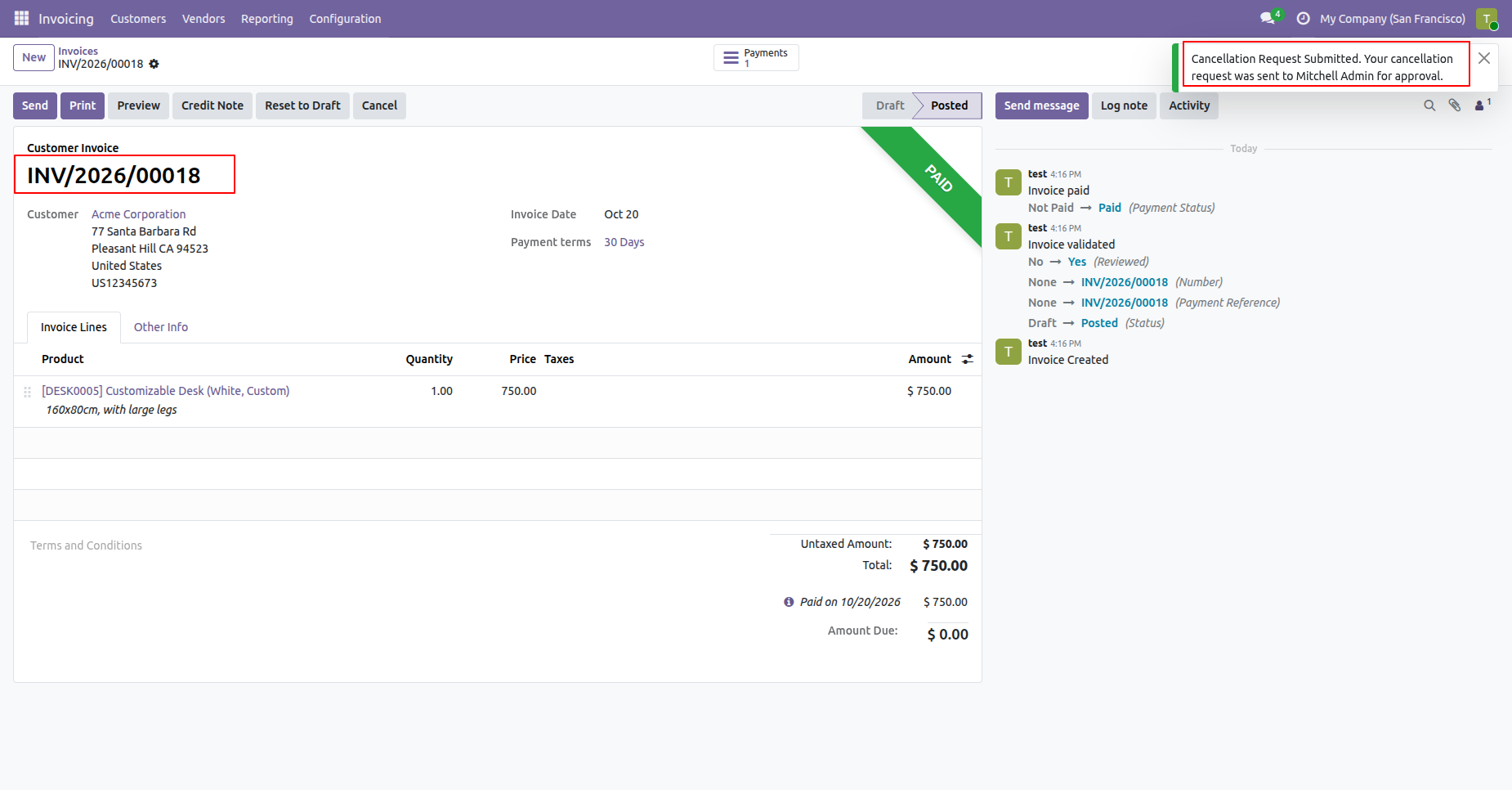The height and width of the screenshot is (790, 1512).
Task: Click line description 160x80cm, with large legs
Action: [x=111, y=410]
